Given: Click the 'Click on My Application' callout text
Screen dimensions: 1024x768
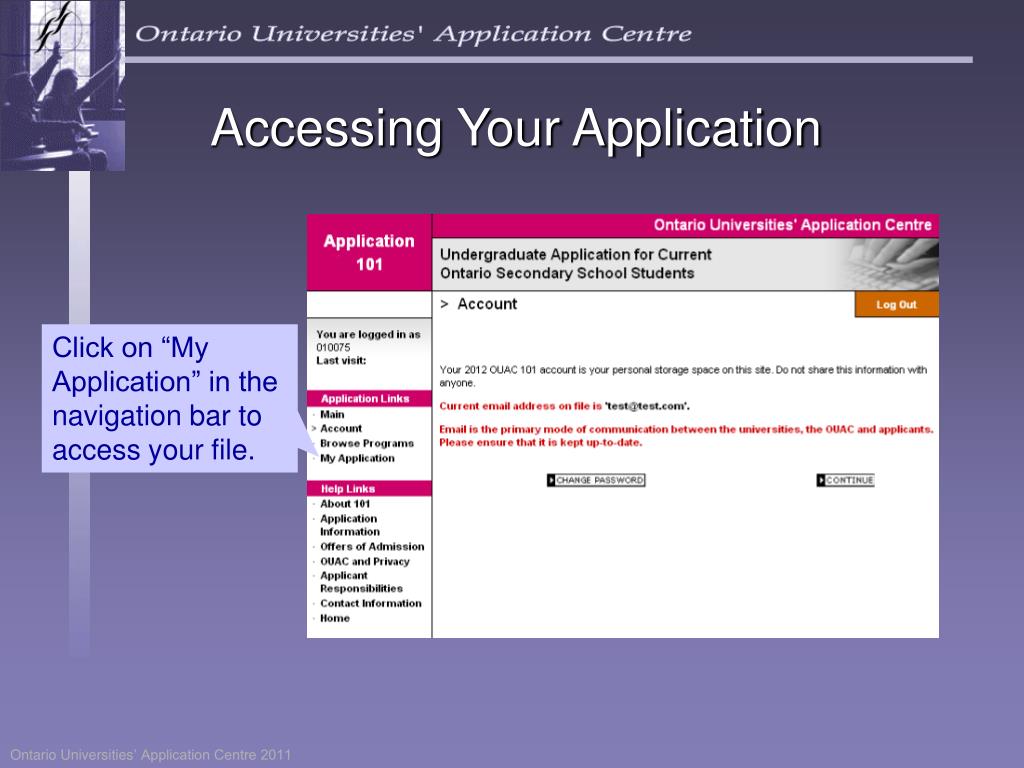Looking at the screenshot, I should click(165, 398).
